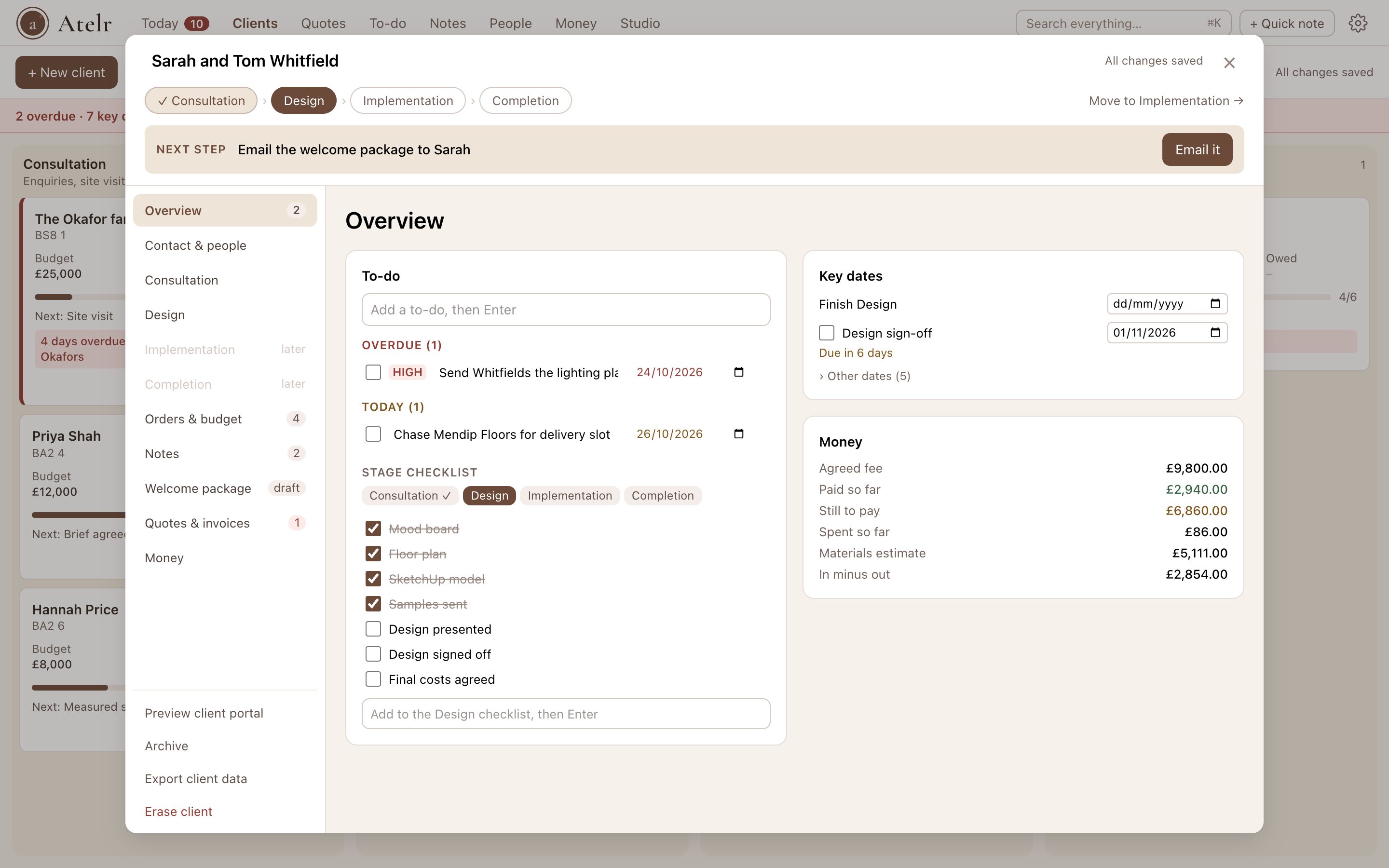Open Quotes & invoices section
The image size is (1389, 868).
pos(225,523)
